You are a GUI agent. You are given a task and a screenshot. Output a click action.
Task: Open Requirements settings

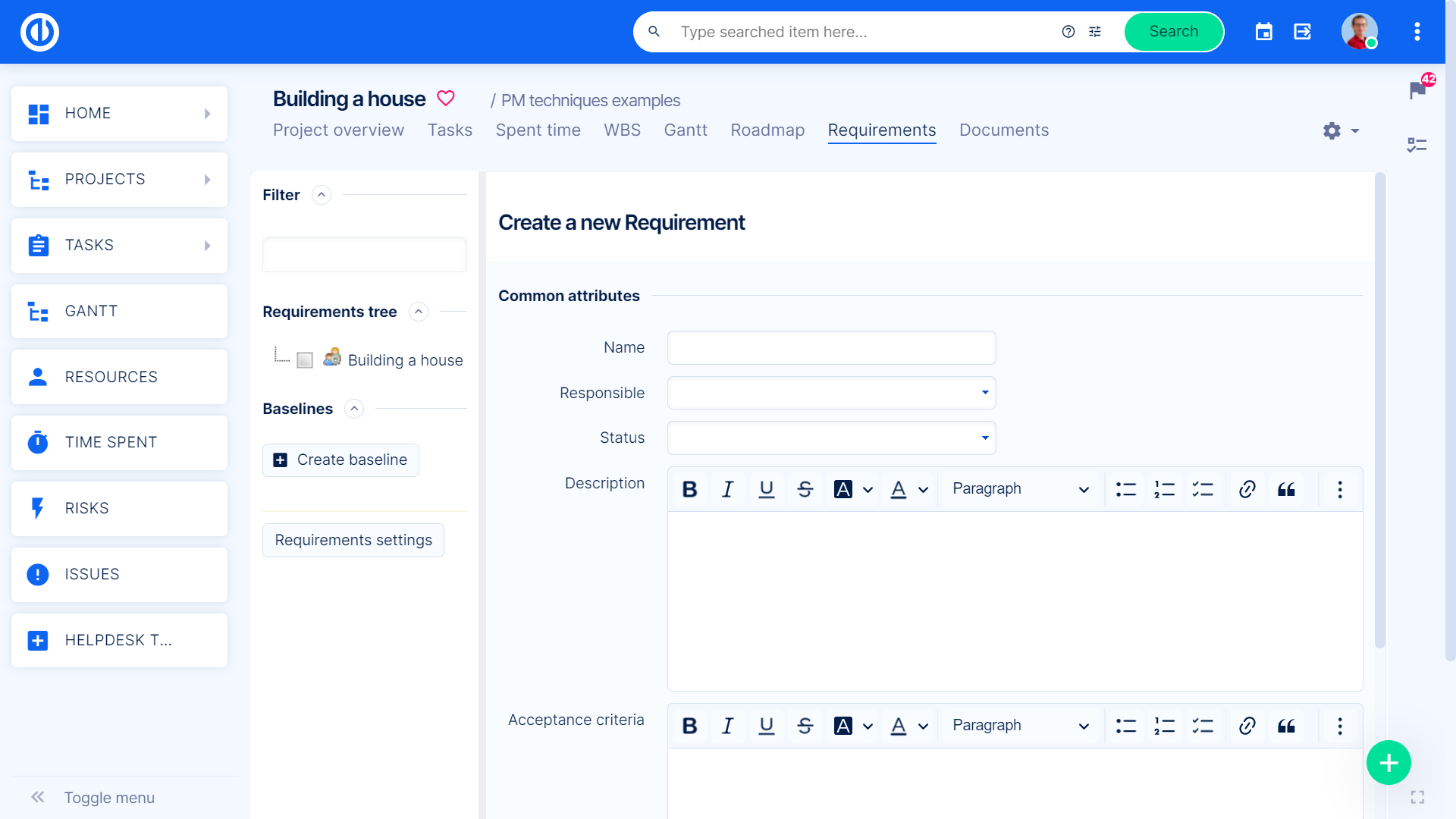353,540
